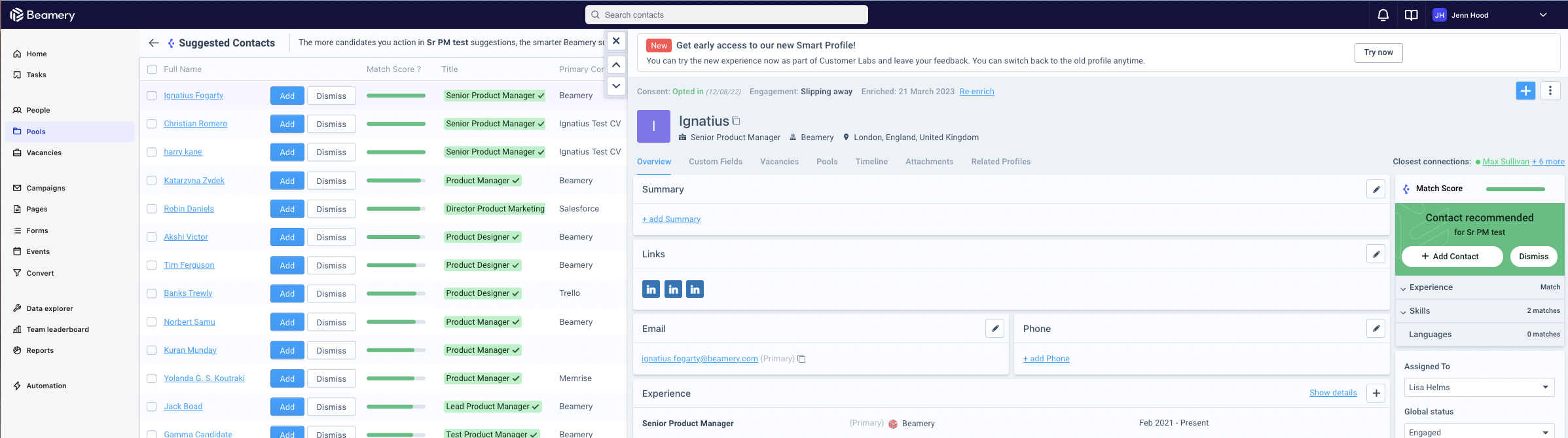Image resolution: width=1568 pixels, height=438 pixels.
Task: Click the Re-enrich link
Action: click(x=977, y=92)
